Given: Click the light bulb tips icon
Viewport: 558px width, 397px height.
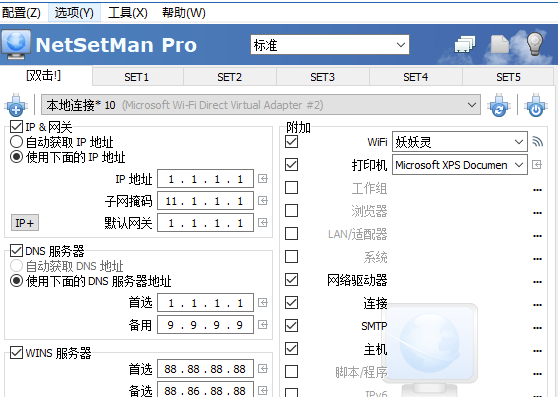Looking at the screenshot, I should coord(535,44).
